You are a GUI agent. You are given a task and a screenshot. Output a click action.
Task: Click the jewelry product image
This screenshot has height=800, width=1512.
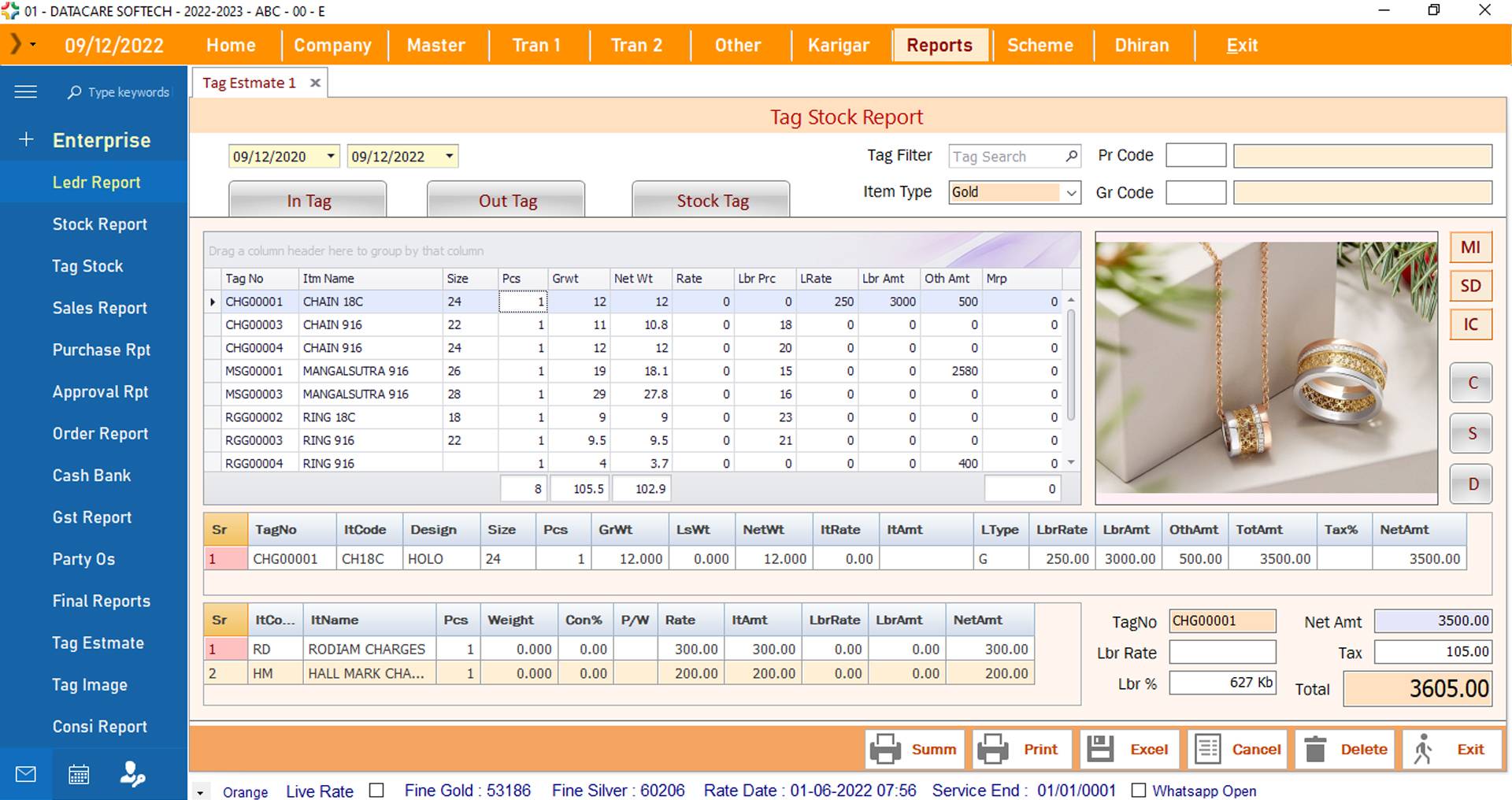[1266, 368]
